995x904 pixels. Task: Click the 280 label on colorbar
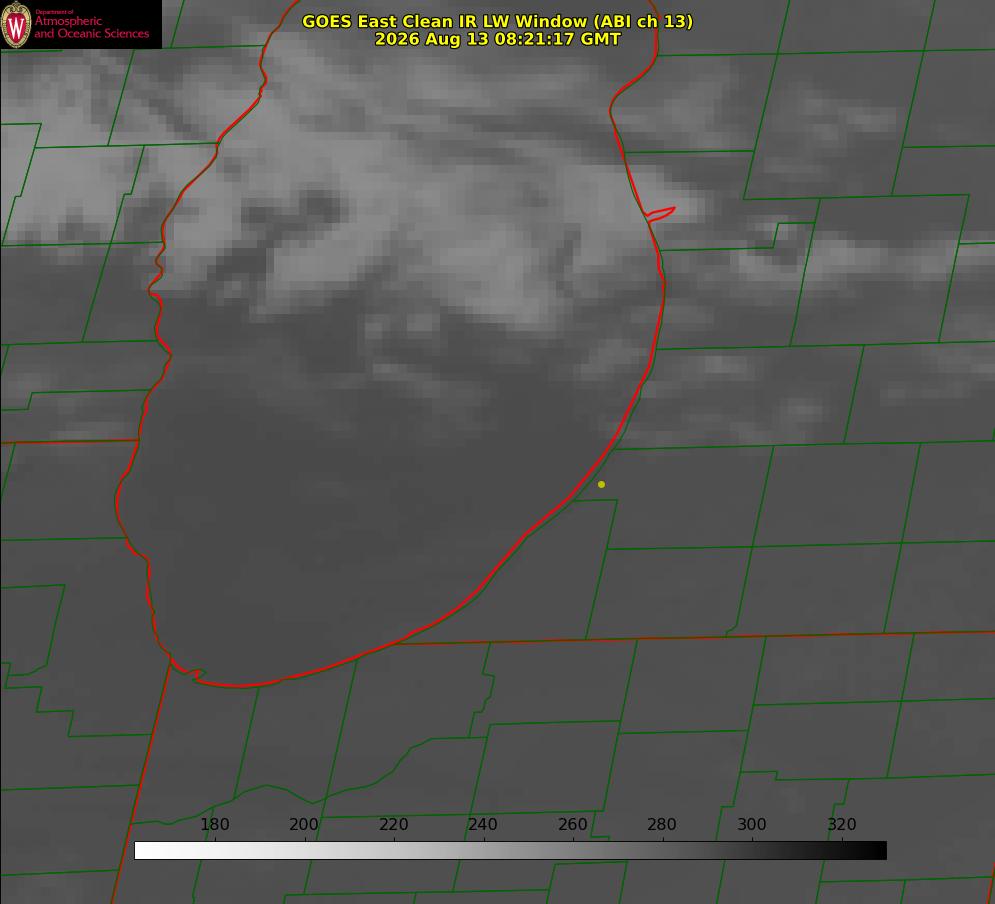pos(662,824)
